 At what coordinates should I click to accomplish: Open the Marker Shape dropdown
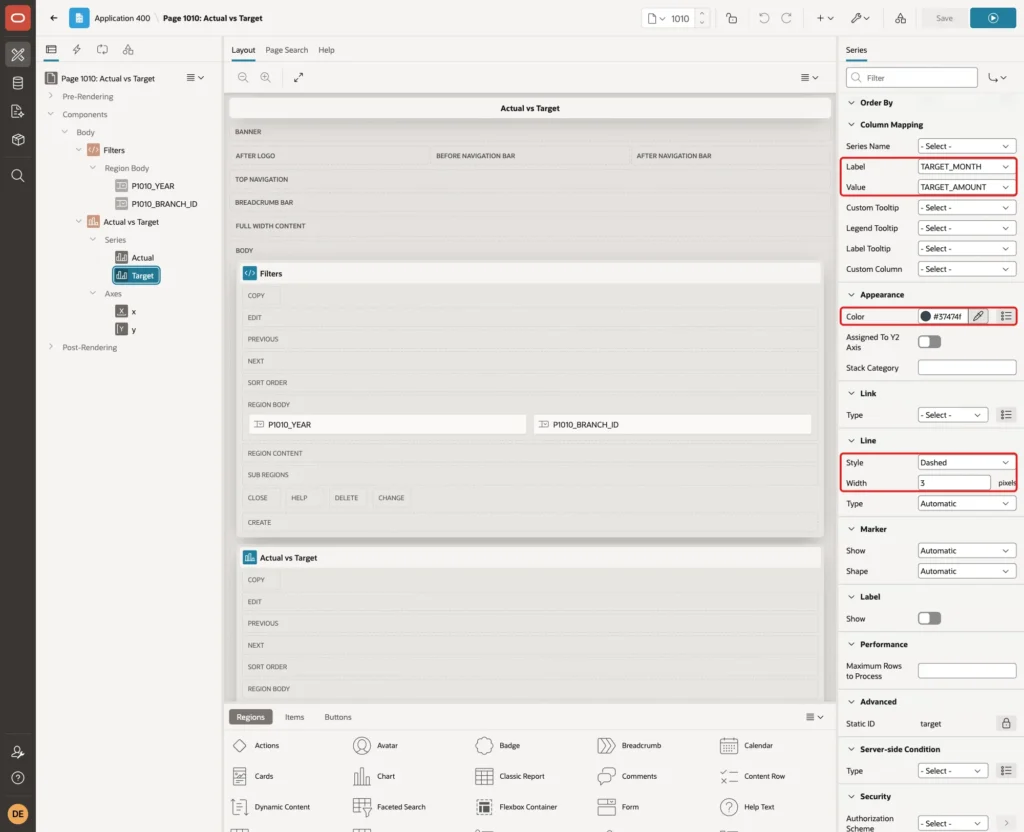click(x=966, y=571)
